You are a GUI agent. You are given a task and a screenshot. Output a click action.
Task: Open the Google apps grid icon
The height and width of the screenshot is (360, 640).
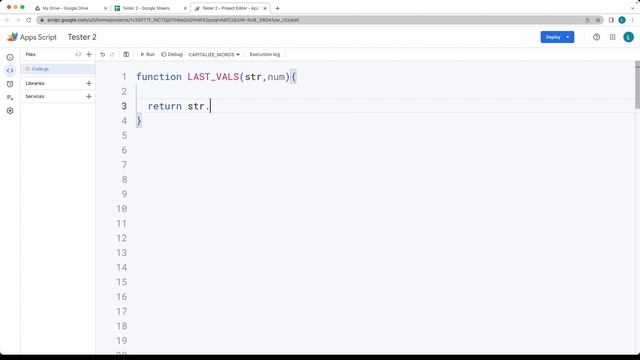[x=612, y=37]
